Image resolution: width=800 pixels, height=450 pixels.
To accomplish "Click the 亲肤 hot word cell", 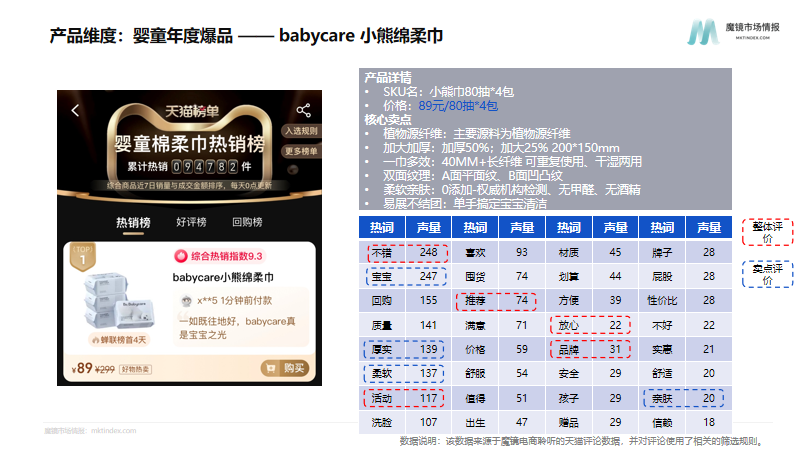I will pyautogui.click(x=662, y=398).
